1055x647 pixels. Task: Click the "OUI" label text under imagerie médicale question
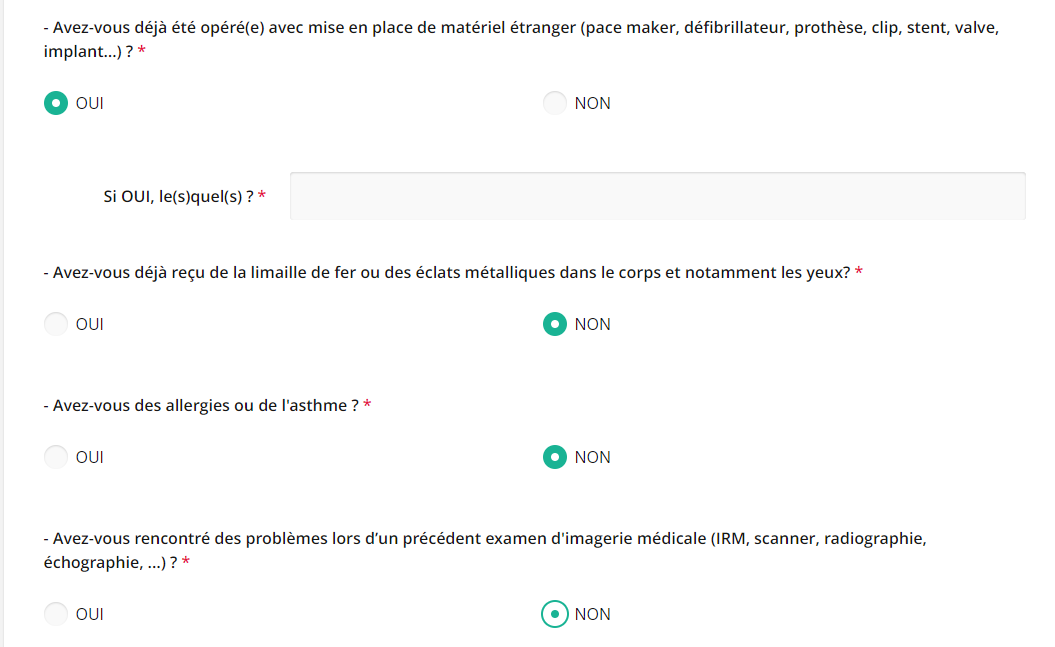[x=90, y=614]
